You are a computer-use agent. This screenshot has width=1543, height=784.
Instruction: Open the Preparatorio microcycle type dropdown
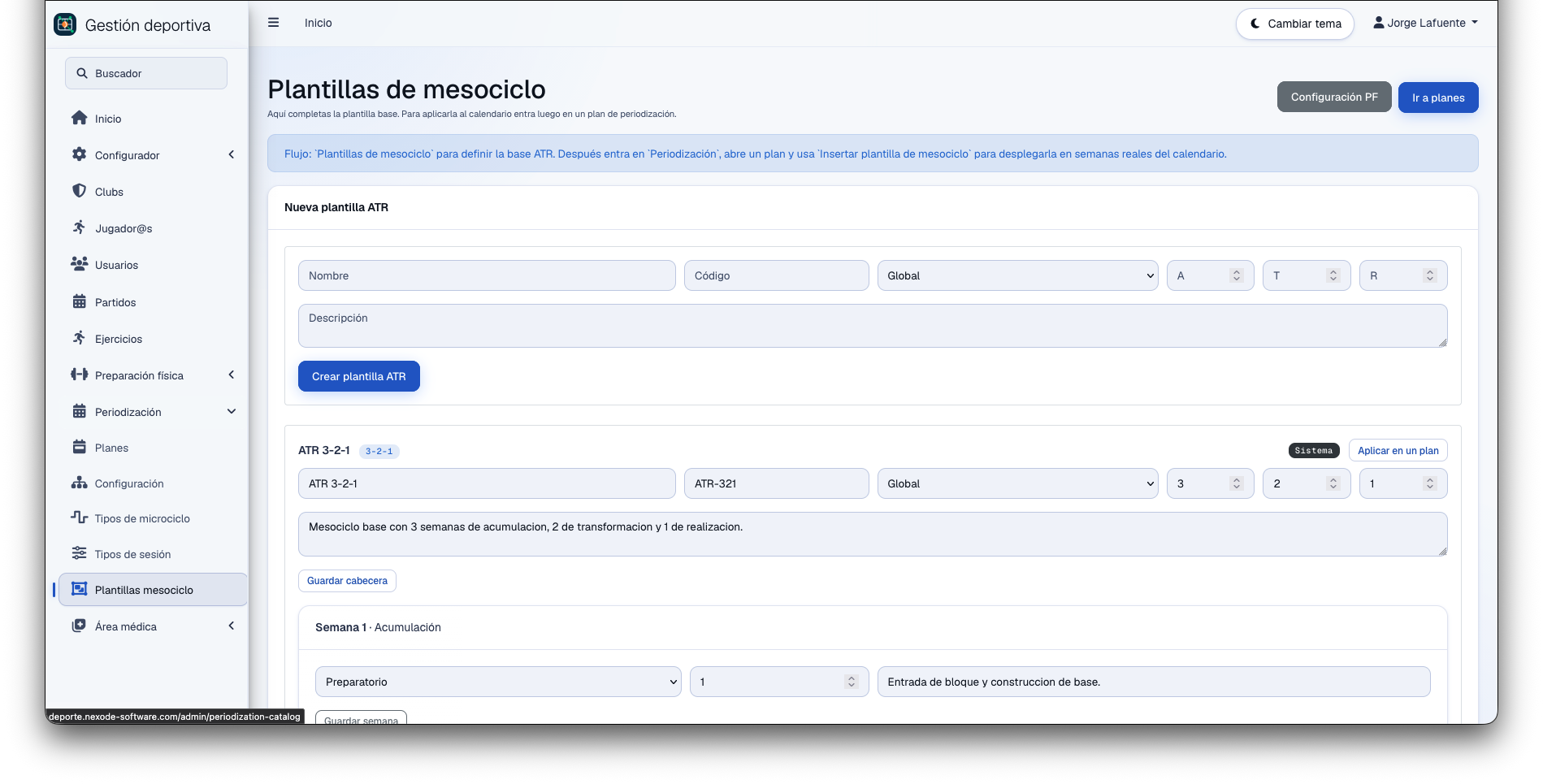pos(498,682)
